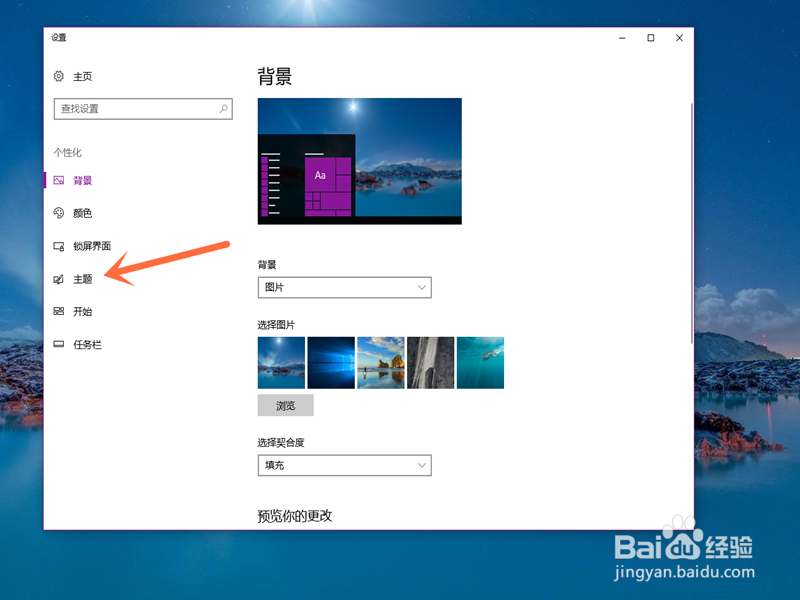Screen dimensions: 800x600
Task: Click the 选择图片 label
Action: (276, 325)
